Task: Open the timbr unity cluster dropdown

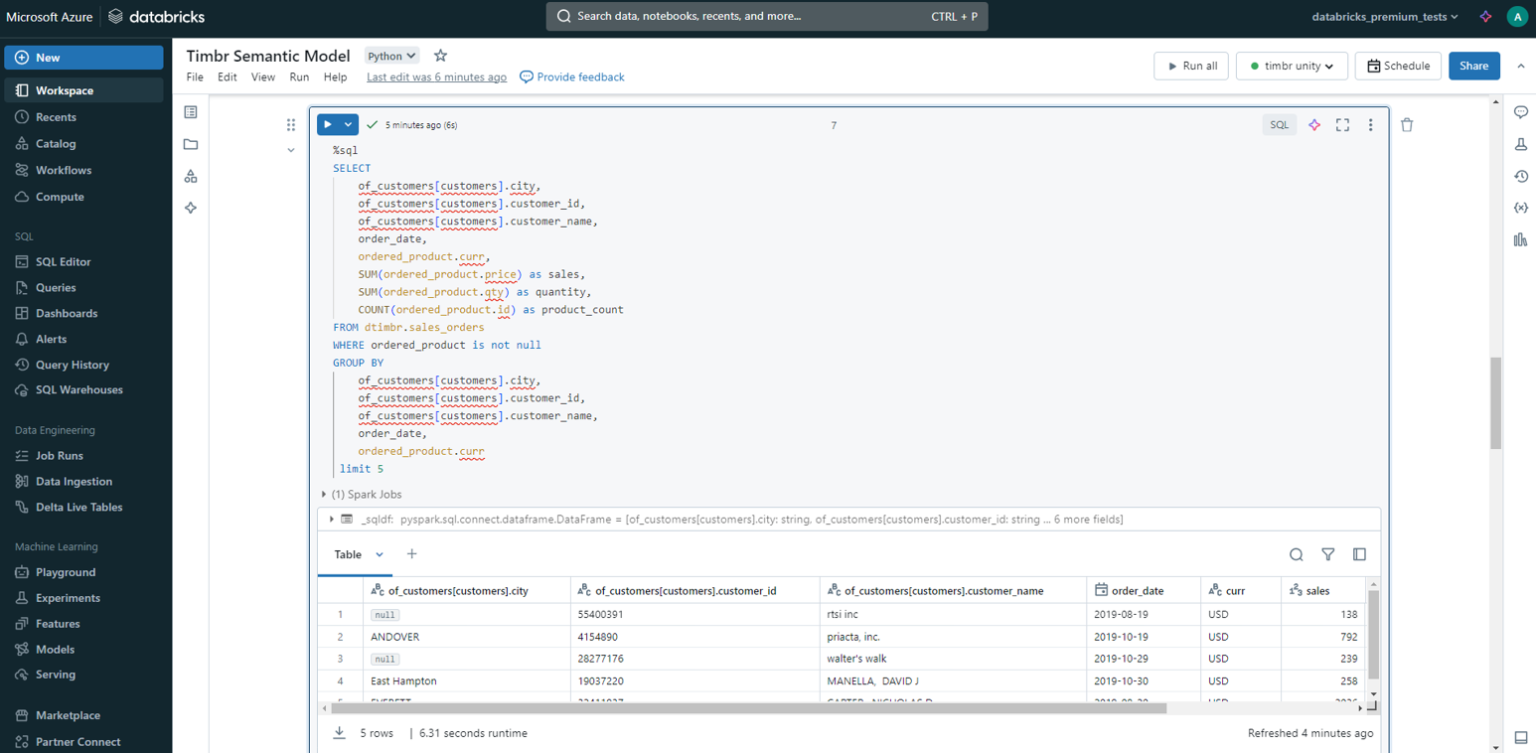Action: pos(1292,65)
